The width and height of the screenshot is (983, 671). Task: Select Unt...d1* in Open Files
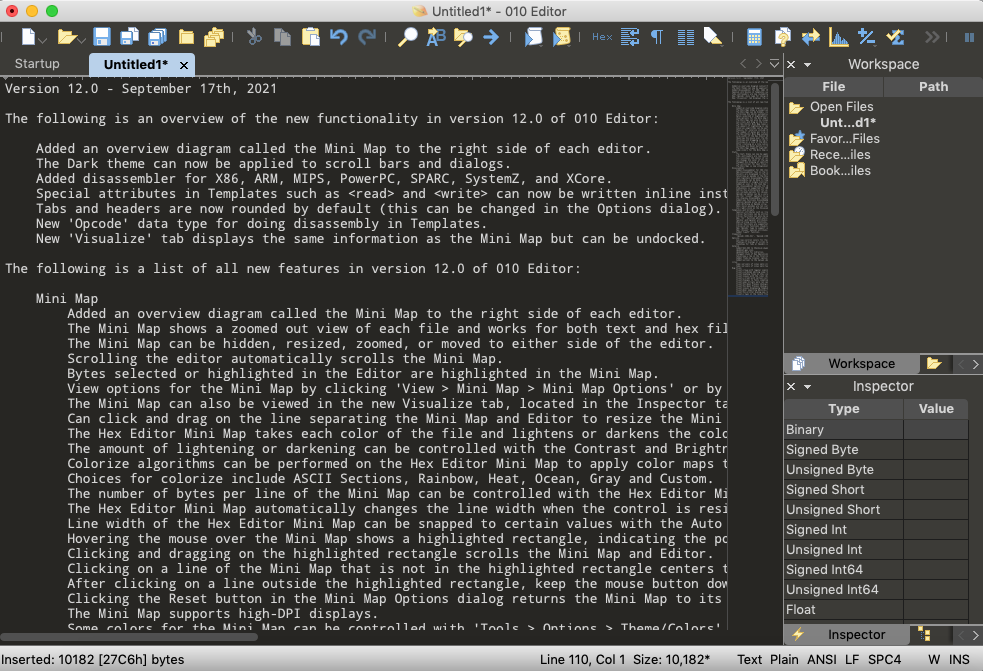tap(848, 123)
